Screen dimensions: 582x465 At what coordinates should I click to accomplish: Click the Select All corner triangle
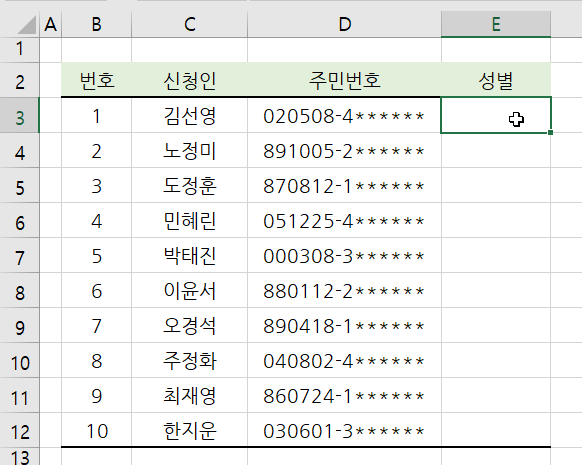(x=26, y=25)
